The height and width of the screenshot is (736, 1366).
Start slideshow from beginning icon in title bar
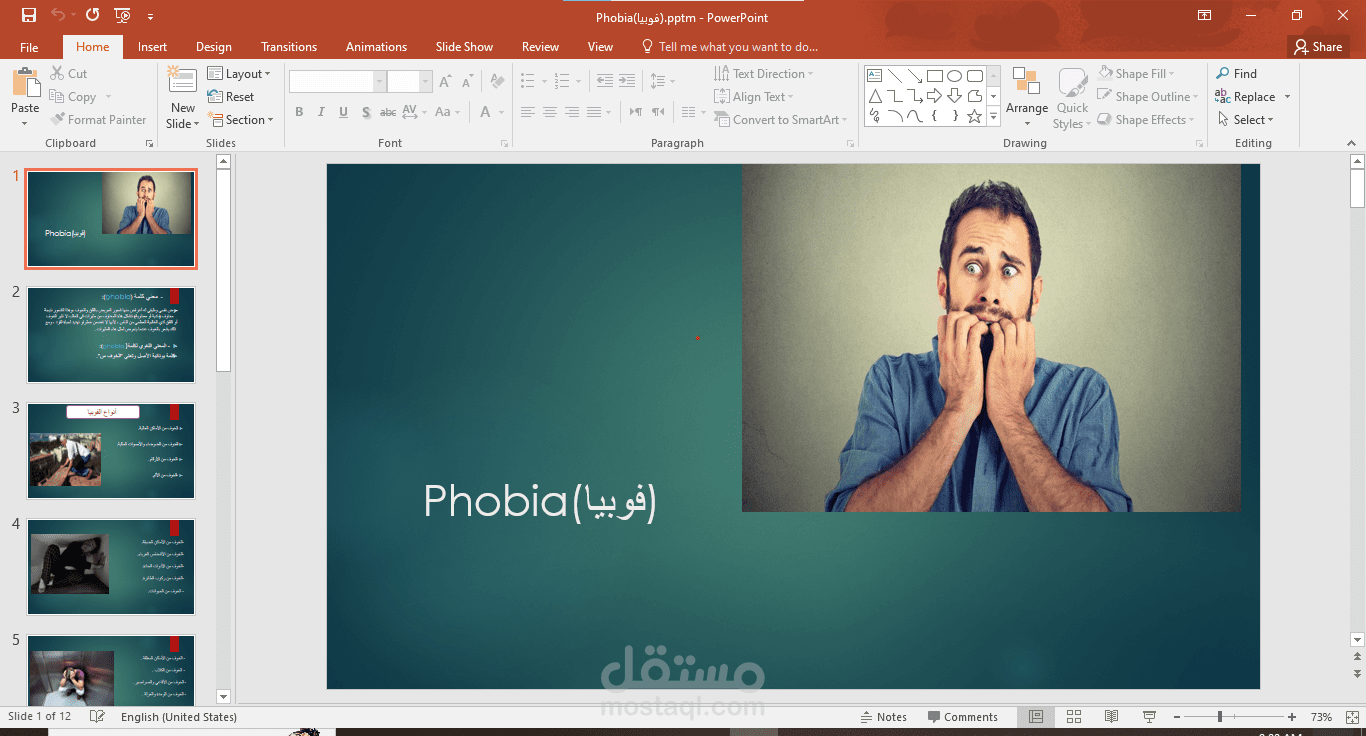click(122, 15)
